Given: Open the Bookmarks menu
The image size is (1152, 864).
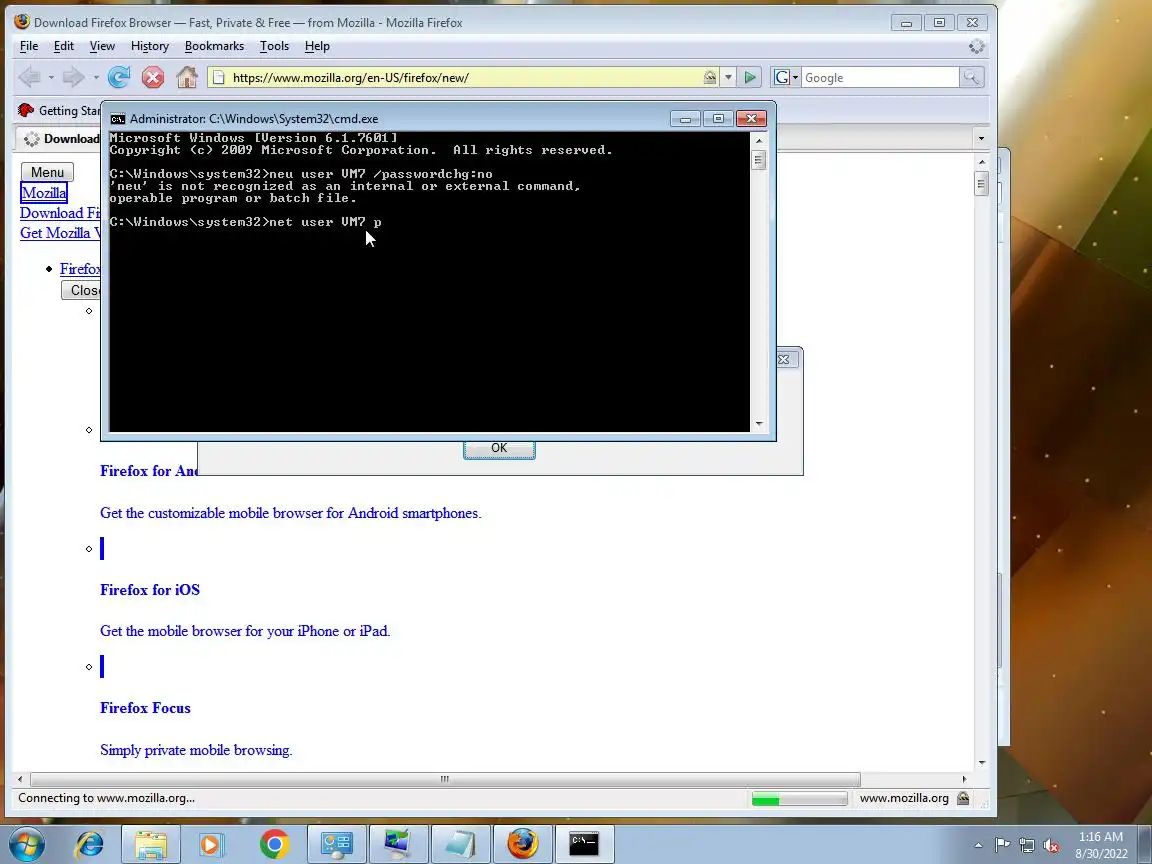Looking at the screenshot, I should pyautogui.click(x=214, y=46).
